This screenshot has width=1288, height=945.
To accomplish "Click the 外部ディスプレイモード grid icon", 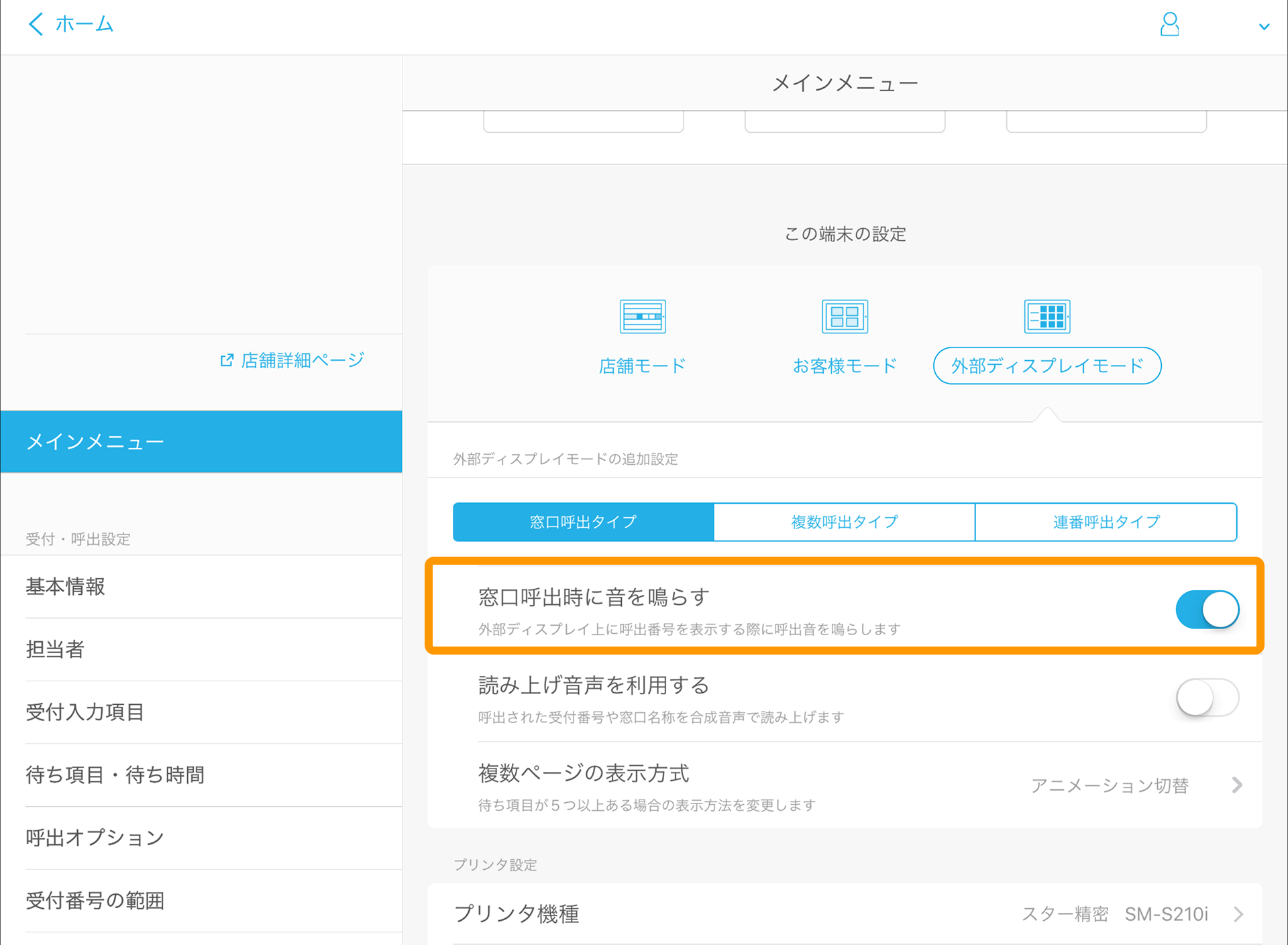I will pos(1047,317).
